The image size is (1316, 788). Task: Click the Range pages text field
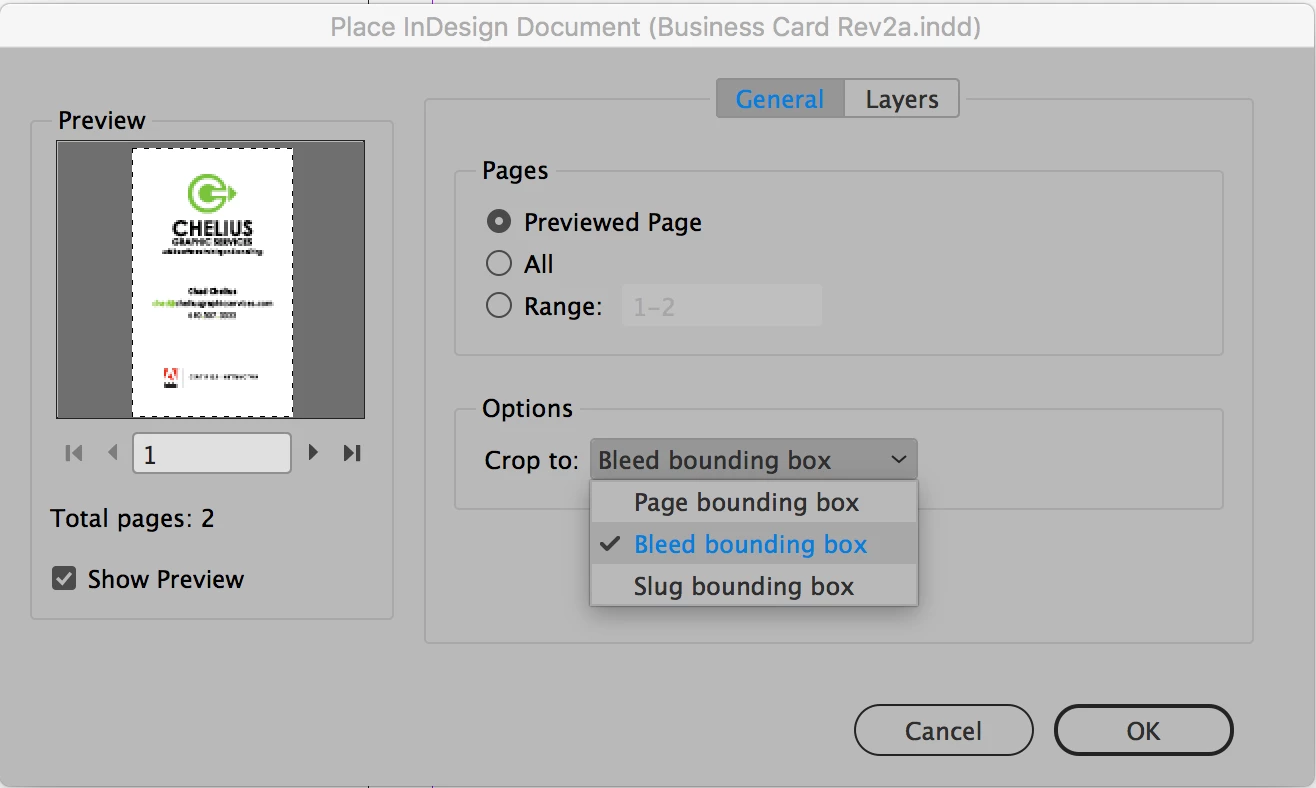(722, 306)
